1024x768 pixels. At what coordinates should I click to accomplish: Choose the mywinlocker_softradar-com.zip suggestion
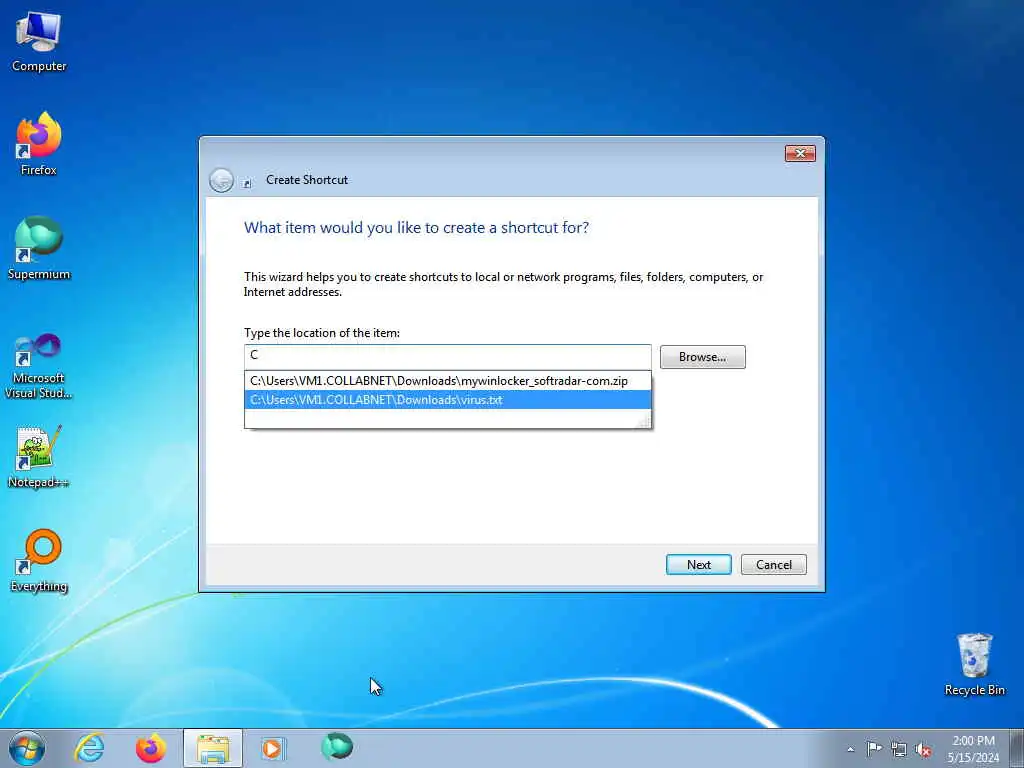point(447,381)
